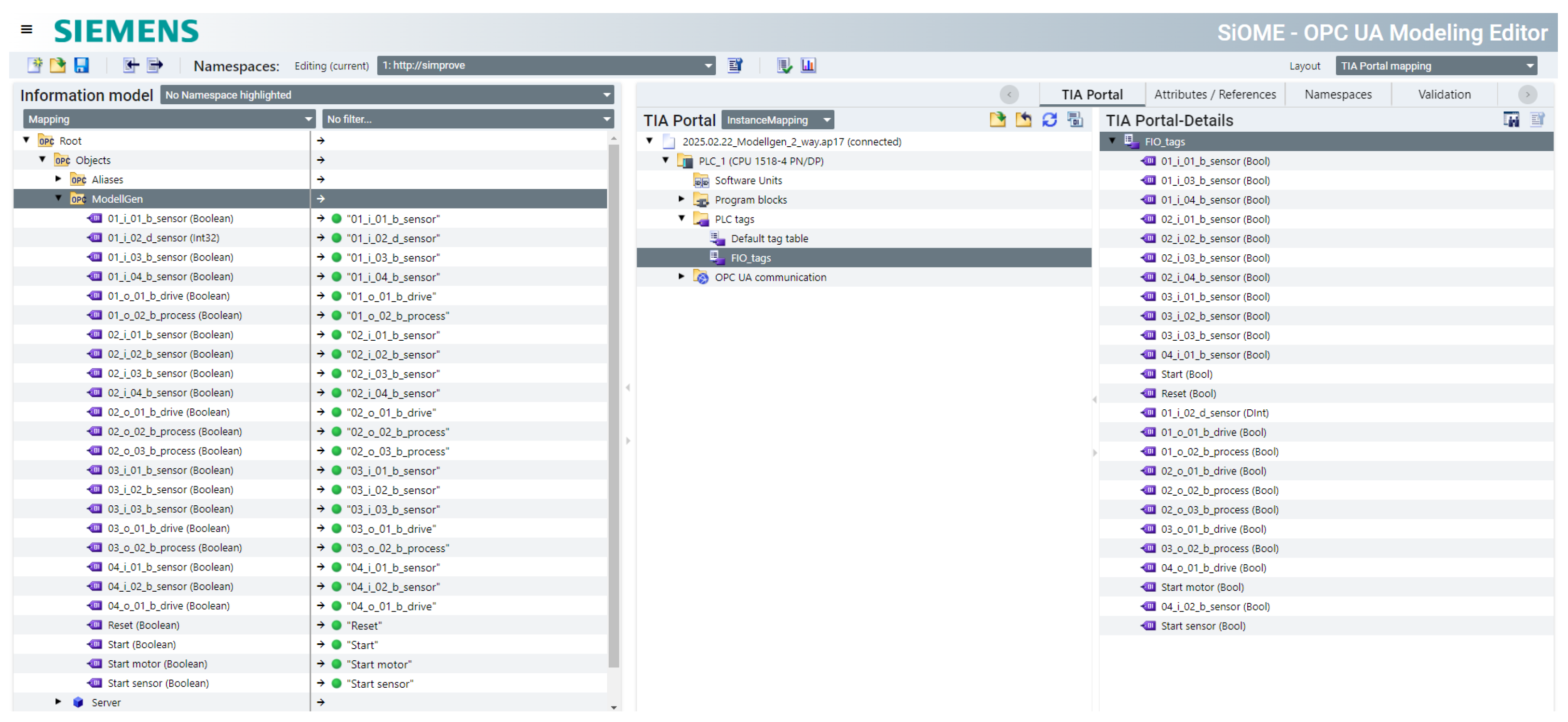Click the tab scroll left arrow button

(x=1009, y=95)
